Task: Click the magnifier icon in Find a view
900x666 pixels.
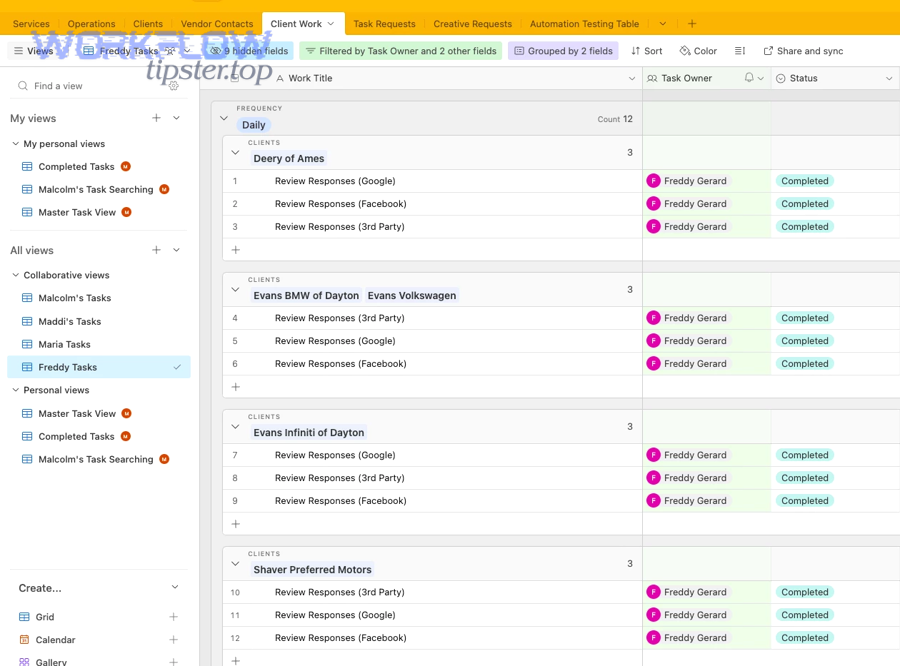Action: tap(20, 86)
